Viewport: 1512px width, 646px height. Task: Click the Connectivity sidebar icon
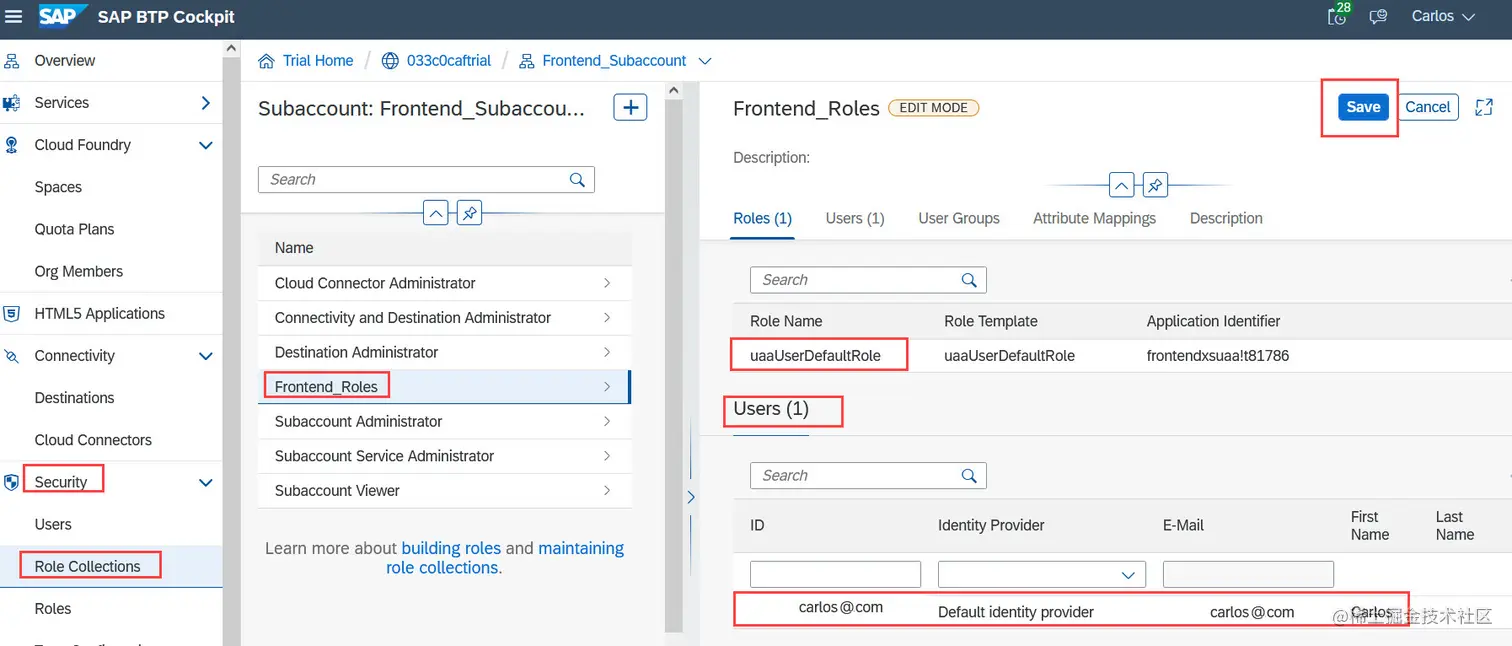pyautogui.click(x=12, y=356)
